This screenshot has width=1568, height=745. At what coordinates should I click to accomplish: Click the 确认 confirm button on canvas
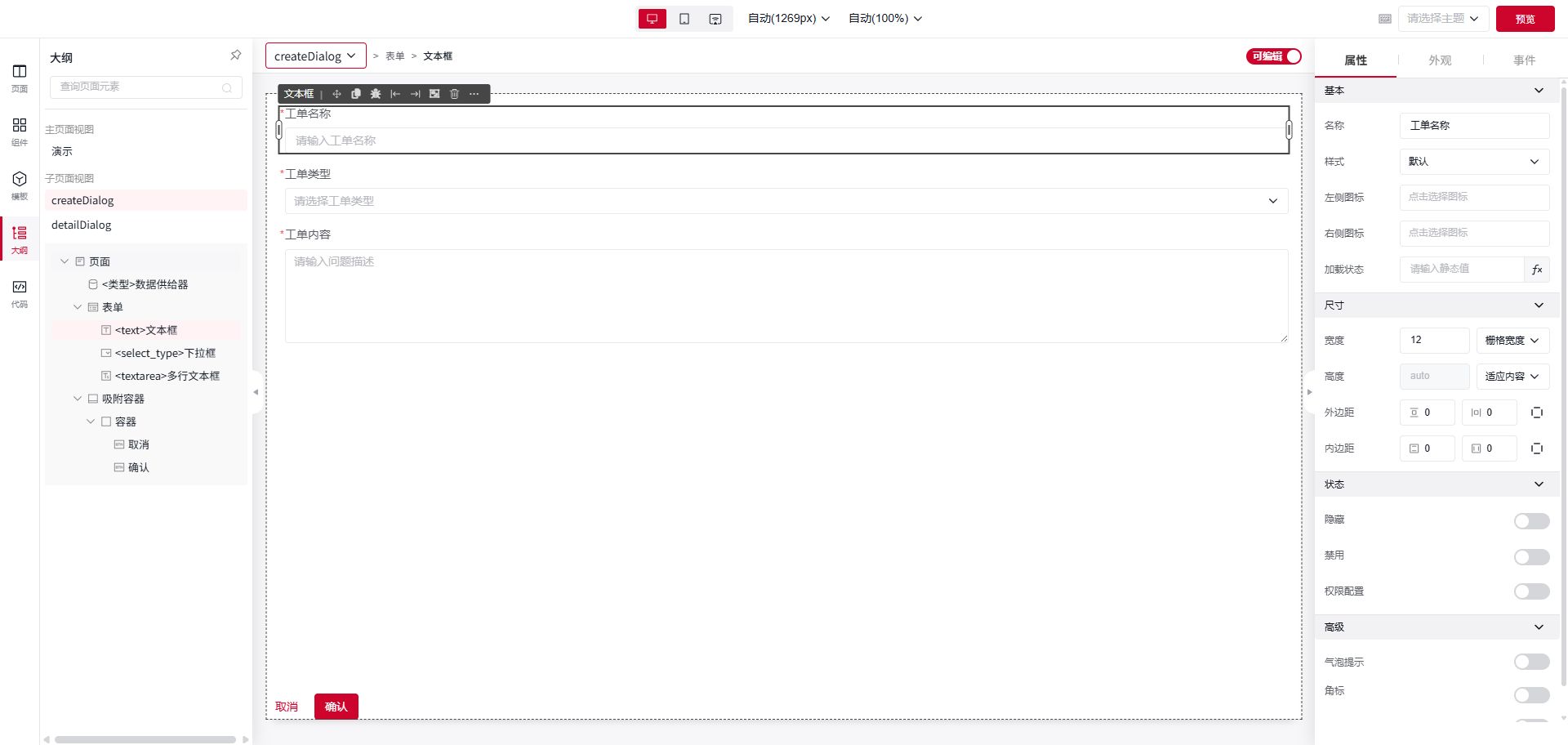point(336,707)
